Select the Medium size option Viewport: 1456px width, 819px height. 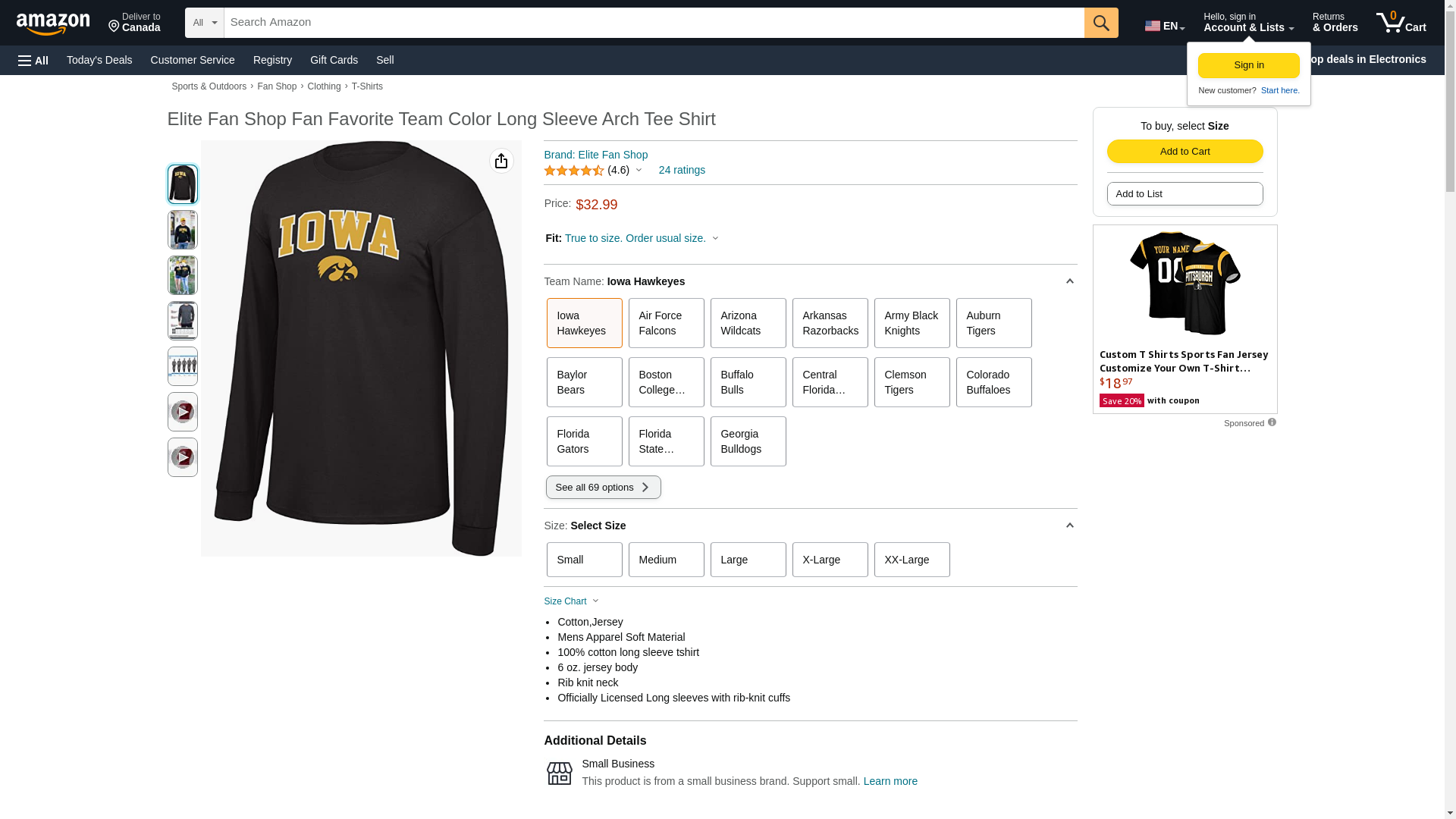pos(666,560)
